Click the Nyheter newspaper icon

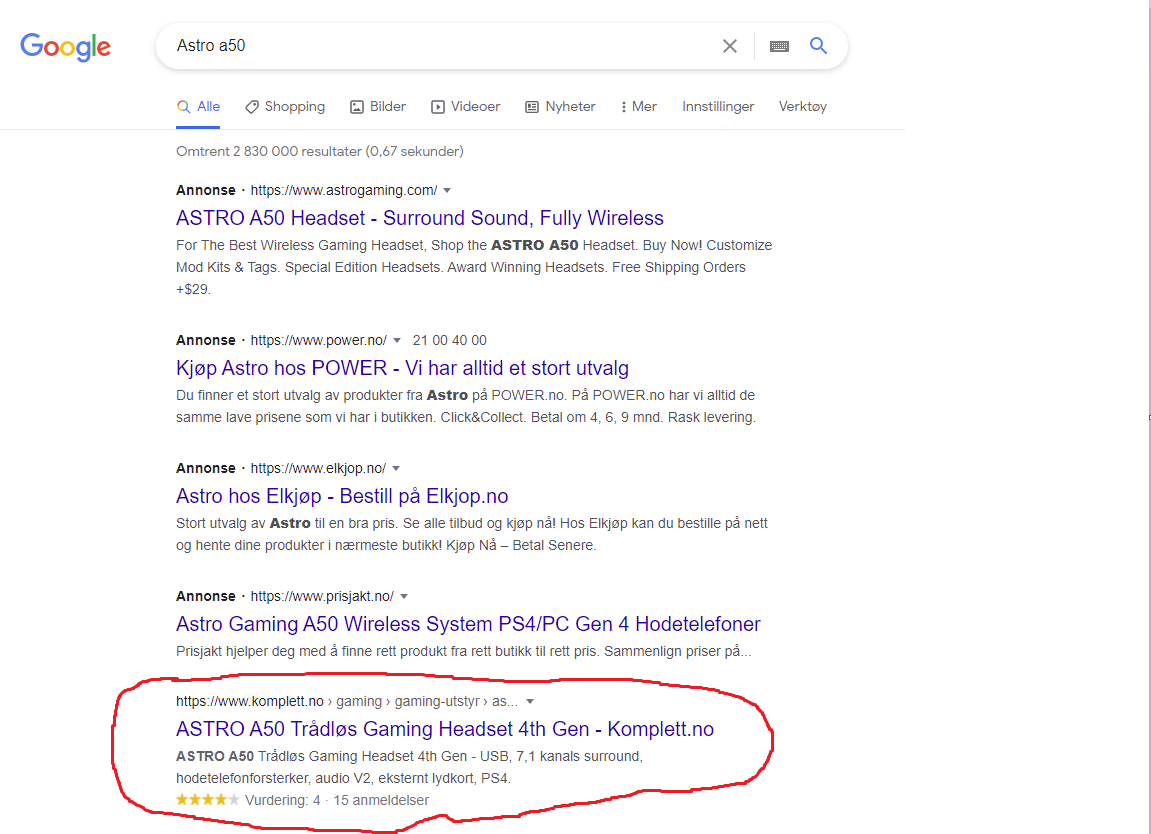coord(532,107)
